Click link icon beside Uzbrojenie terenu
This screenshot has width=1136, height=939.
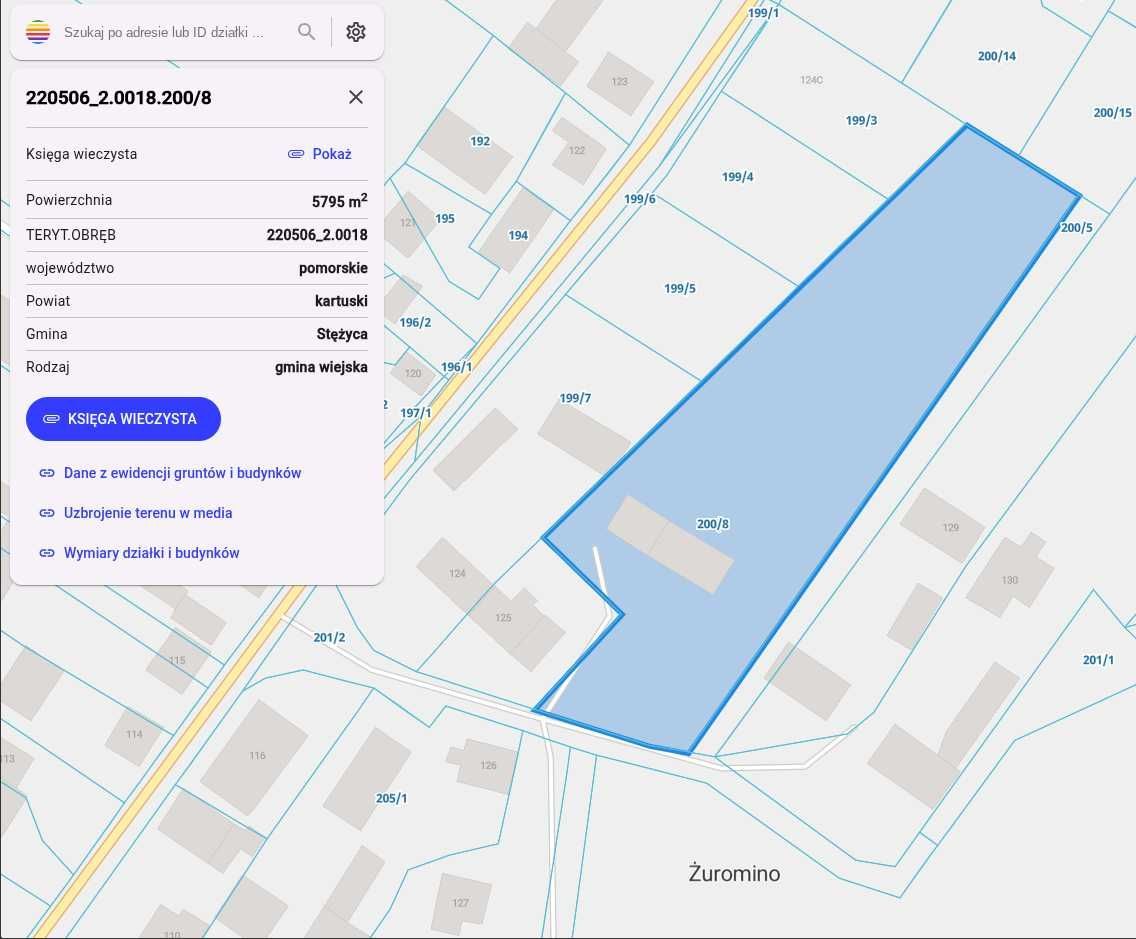[47, 513]
